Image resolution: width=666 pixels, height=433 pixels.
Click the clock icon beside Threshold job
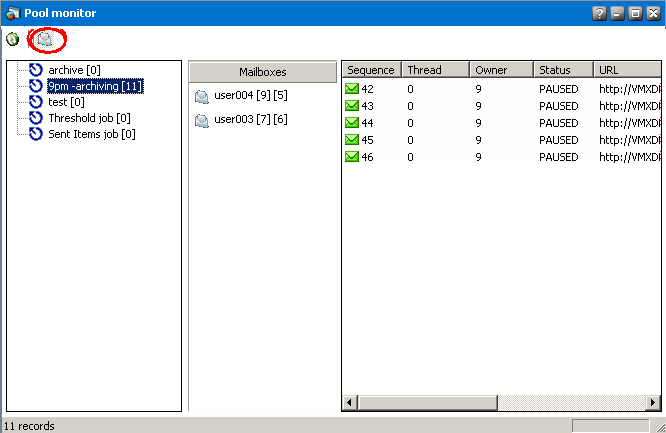point(36,118)
